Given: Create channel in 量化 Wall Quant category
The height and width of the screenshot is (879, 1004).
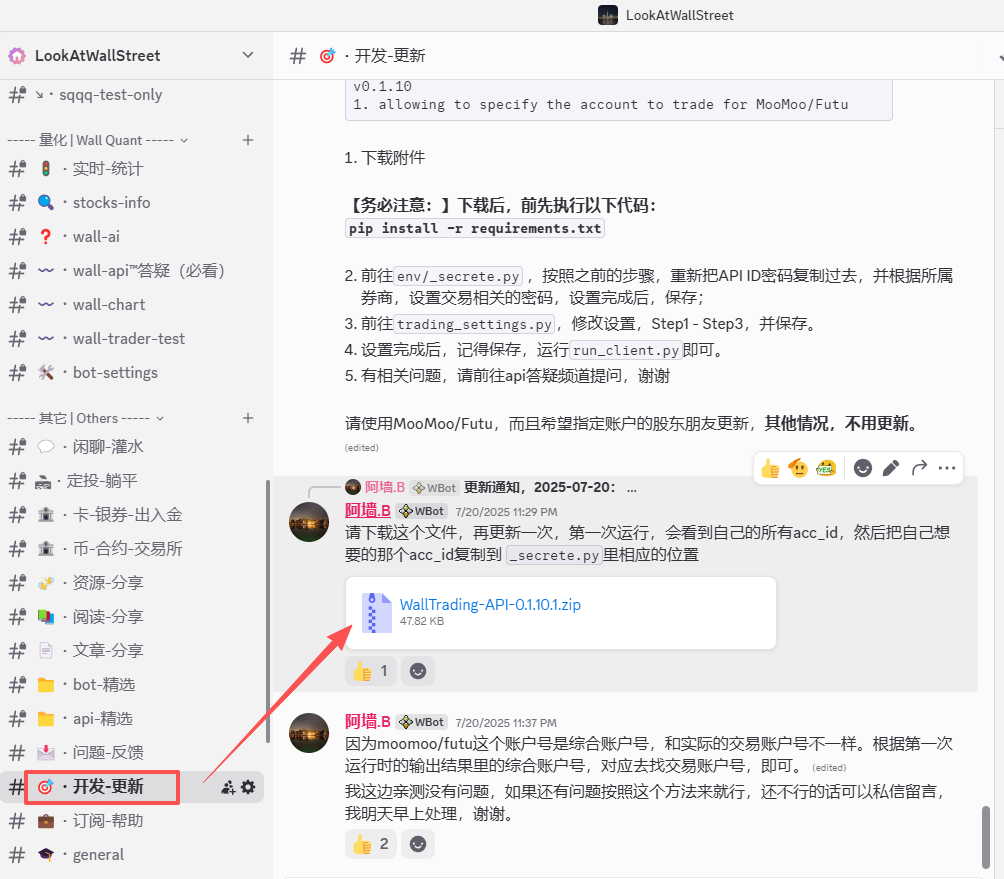Looking at the screenshot, I should (248, 140).
